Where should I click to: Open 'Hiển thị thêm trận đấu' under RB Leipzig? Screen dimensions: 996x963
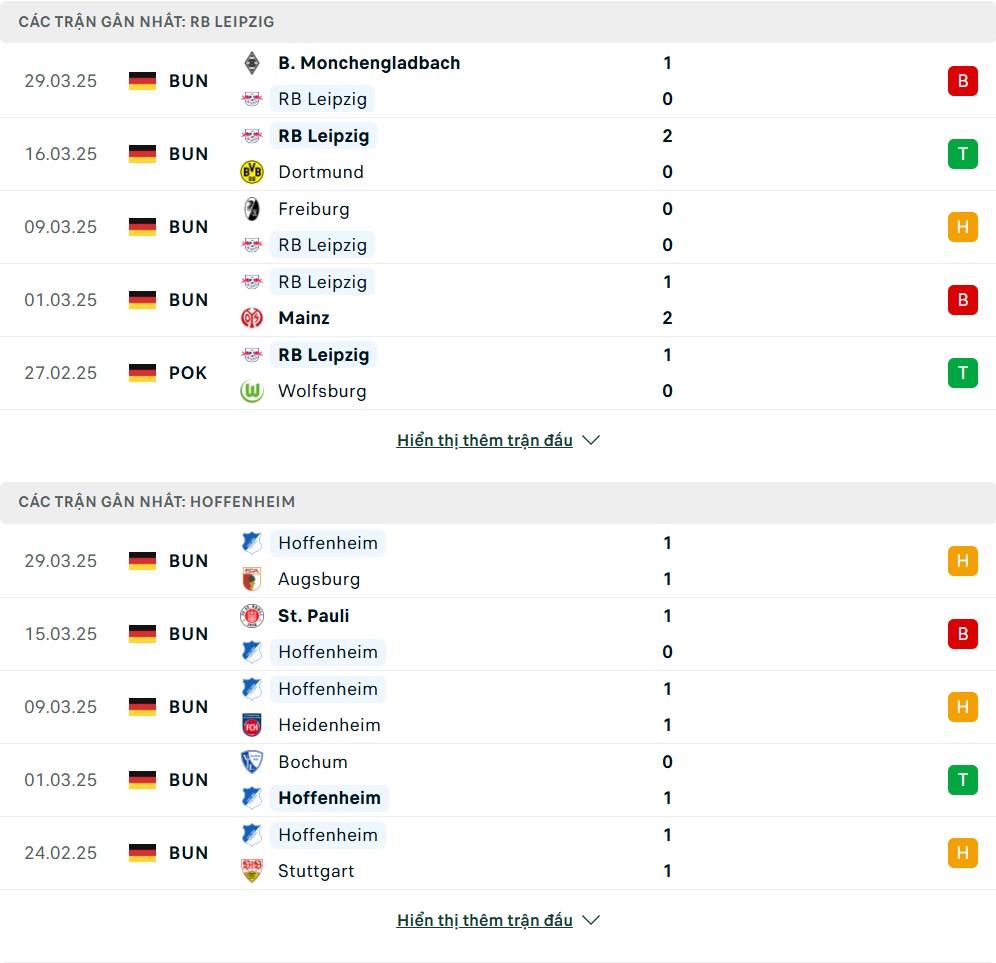pos(485,440)
